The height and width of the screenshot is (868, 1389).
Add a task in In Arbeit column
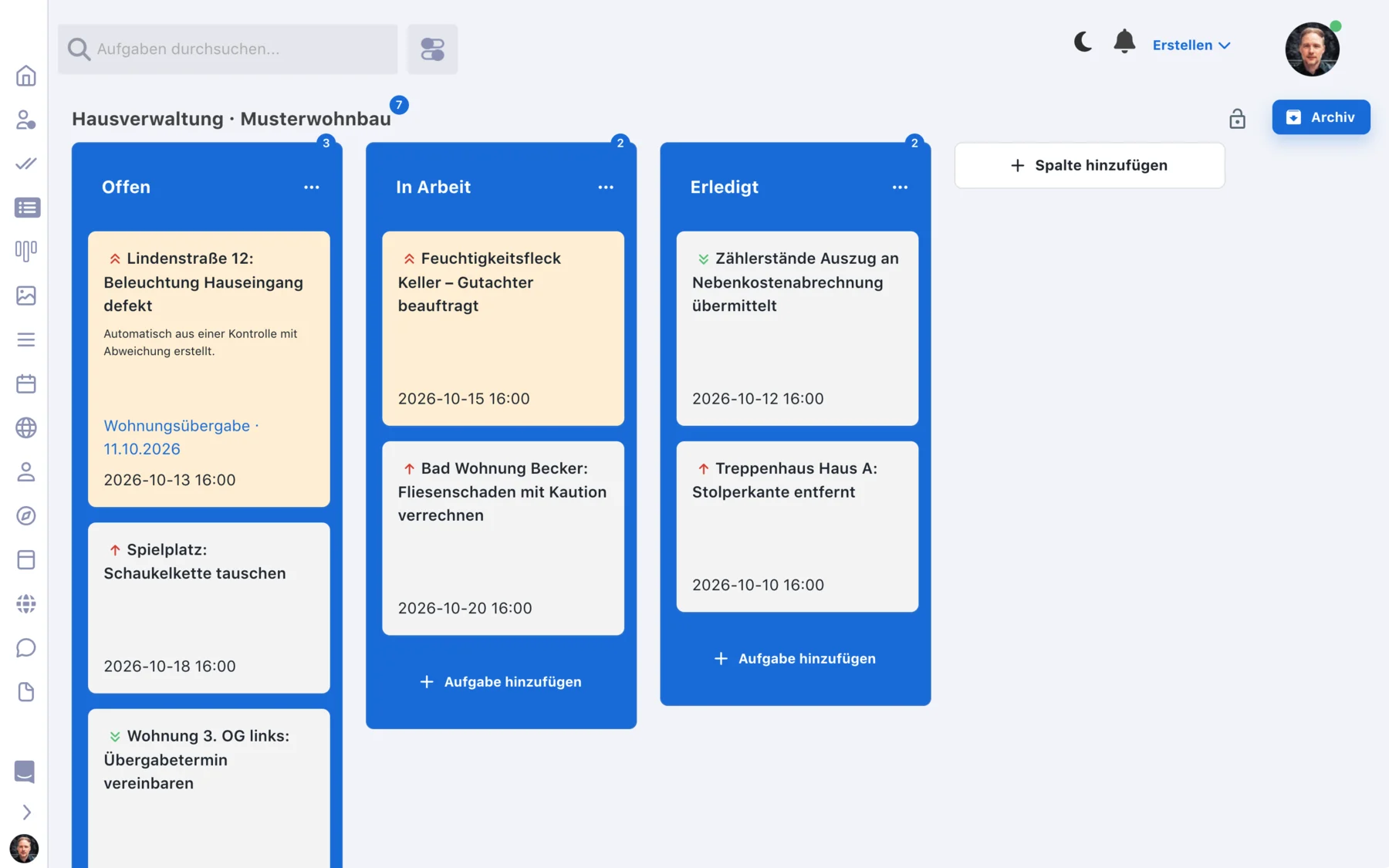click(502, 682)
